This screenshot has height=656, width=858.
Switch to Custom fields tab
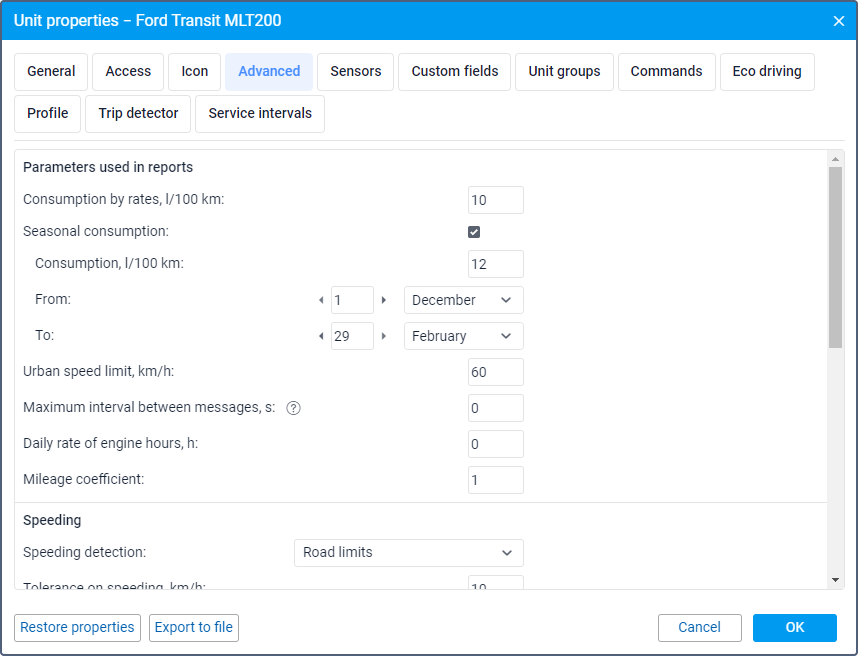(455, 72)
